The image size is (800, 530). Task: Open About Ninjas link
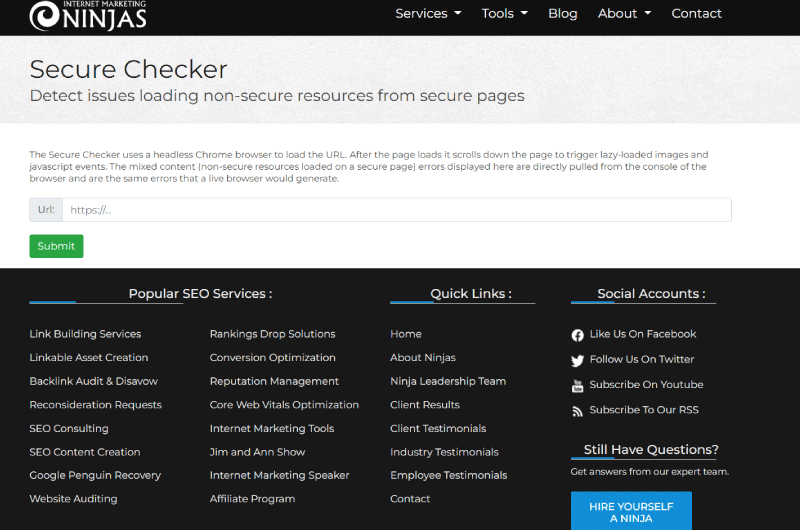click(423, 358)
